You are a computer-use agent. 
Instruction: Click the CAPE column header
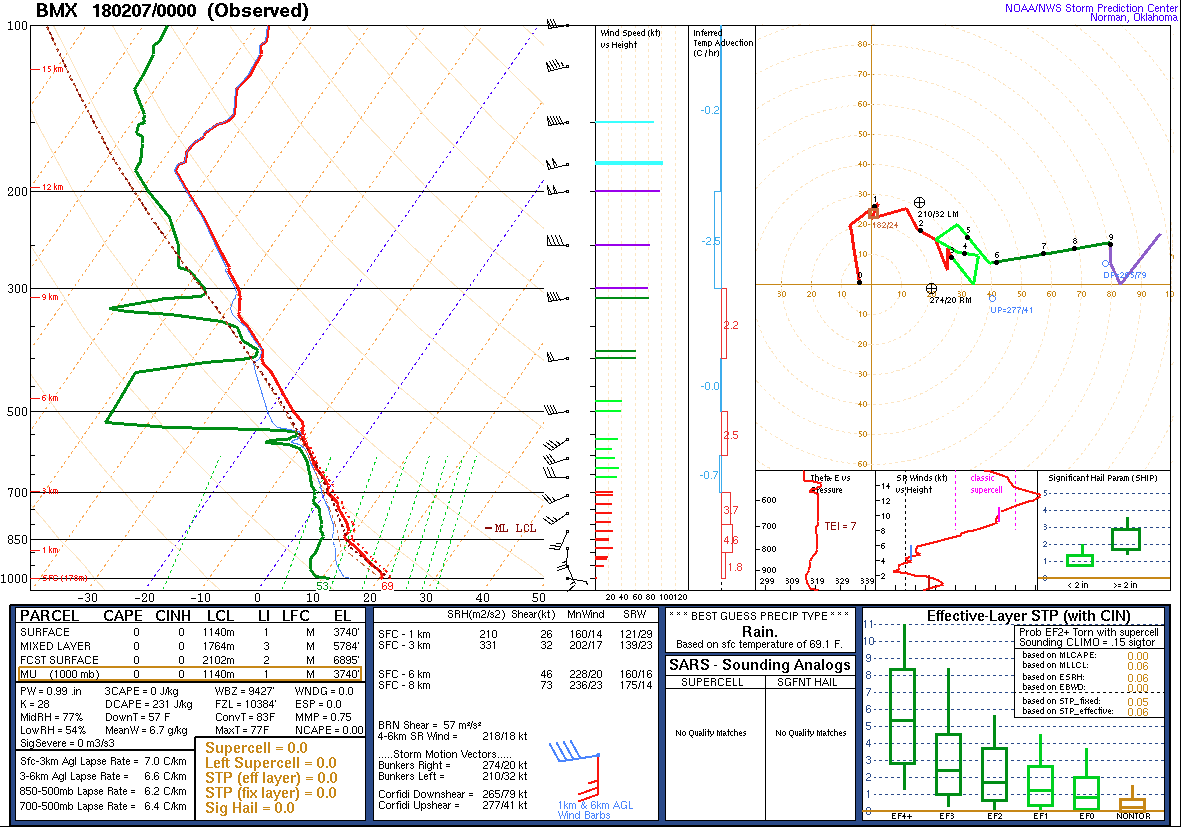[x=123, y=616]
